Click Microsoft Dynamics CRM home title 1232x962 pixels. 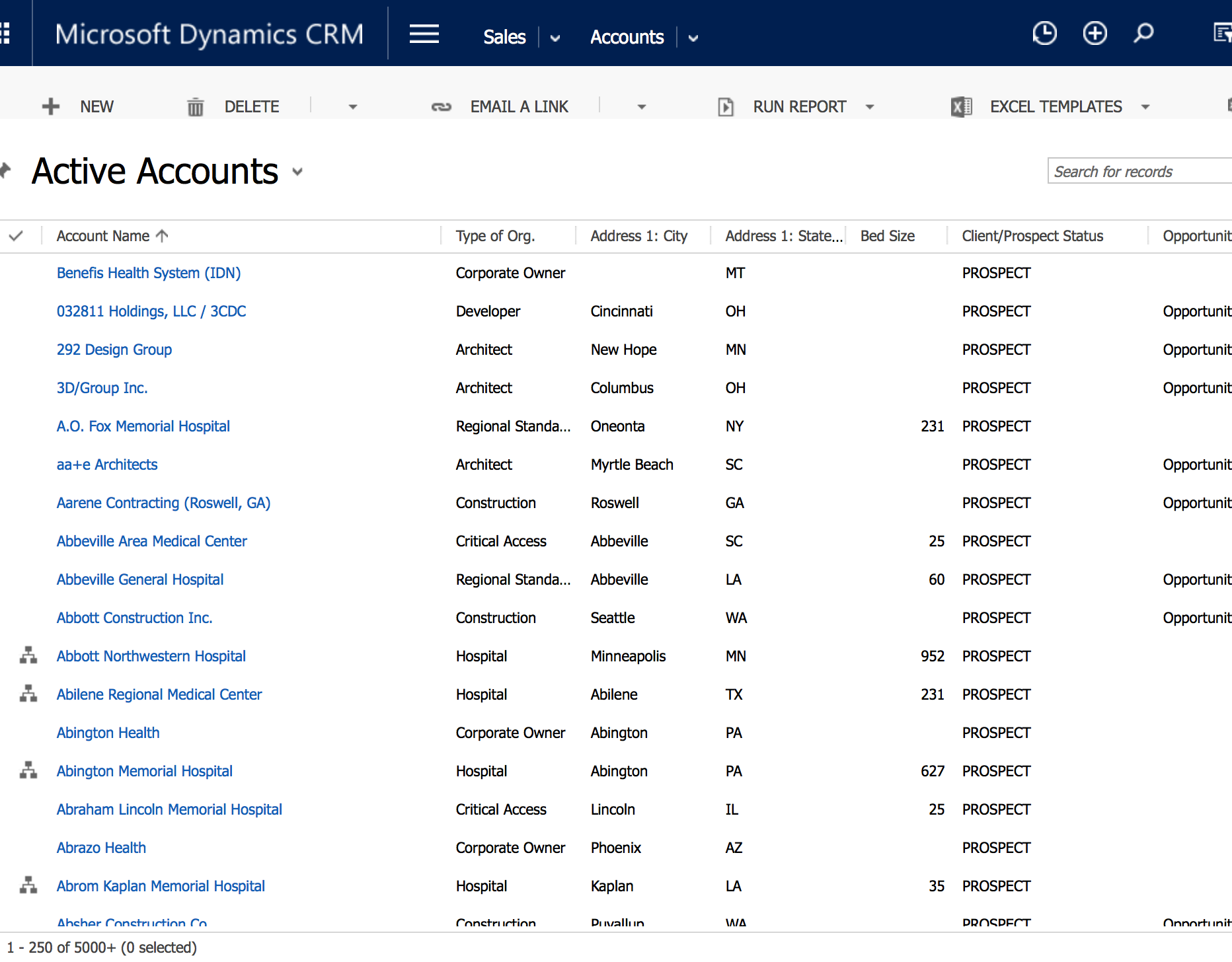210,34
